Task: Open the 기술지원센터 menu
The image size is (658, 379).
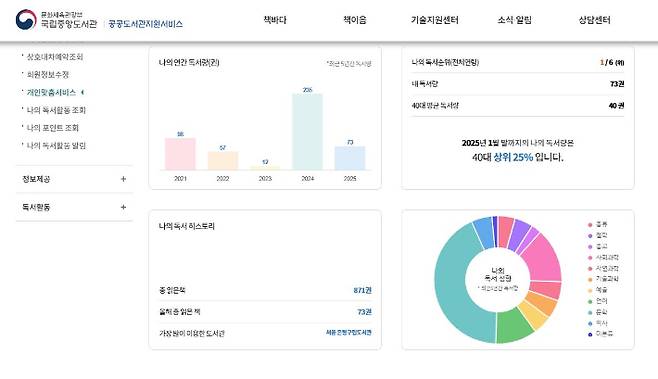Action: coord(434,20)
